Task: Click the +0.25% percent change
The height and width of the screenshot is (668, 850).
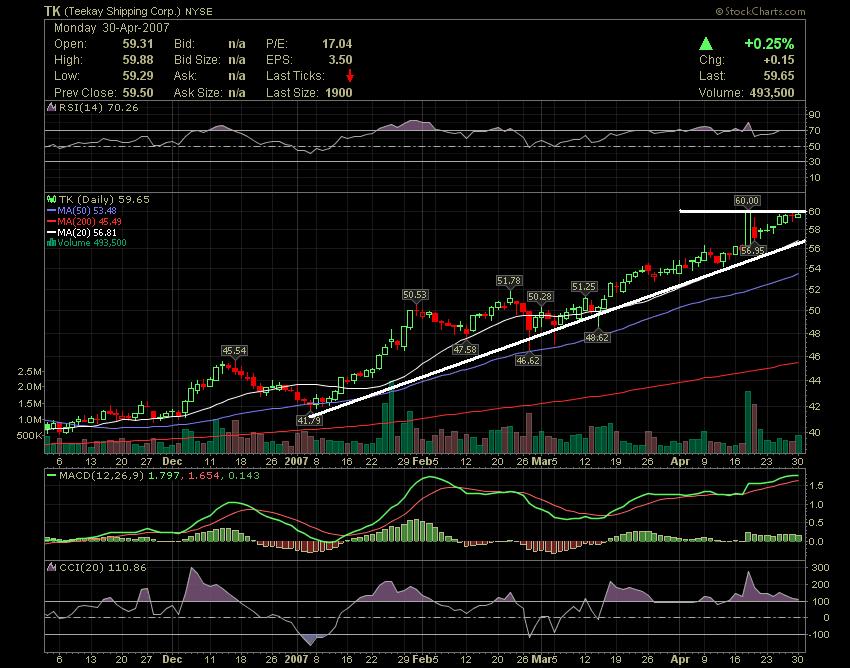Action: 769,43
